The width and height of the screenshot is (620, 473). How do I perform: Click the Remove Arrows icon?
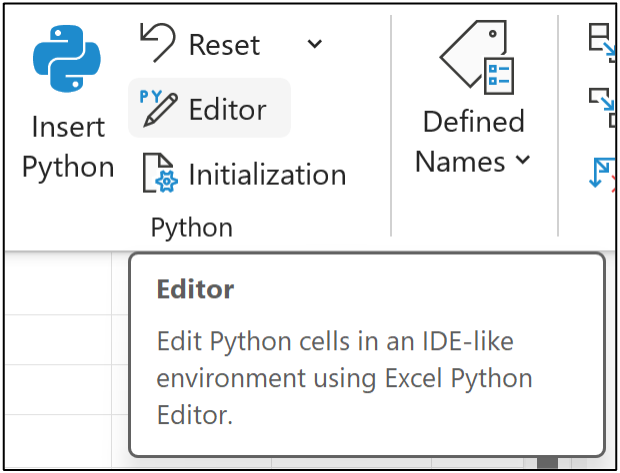pos(603,173)
